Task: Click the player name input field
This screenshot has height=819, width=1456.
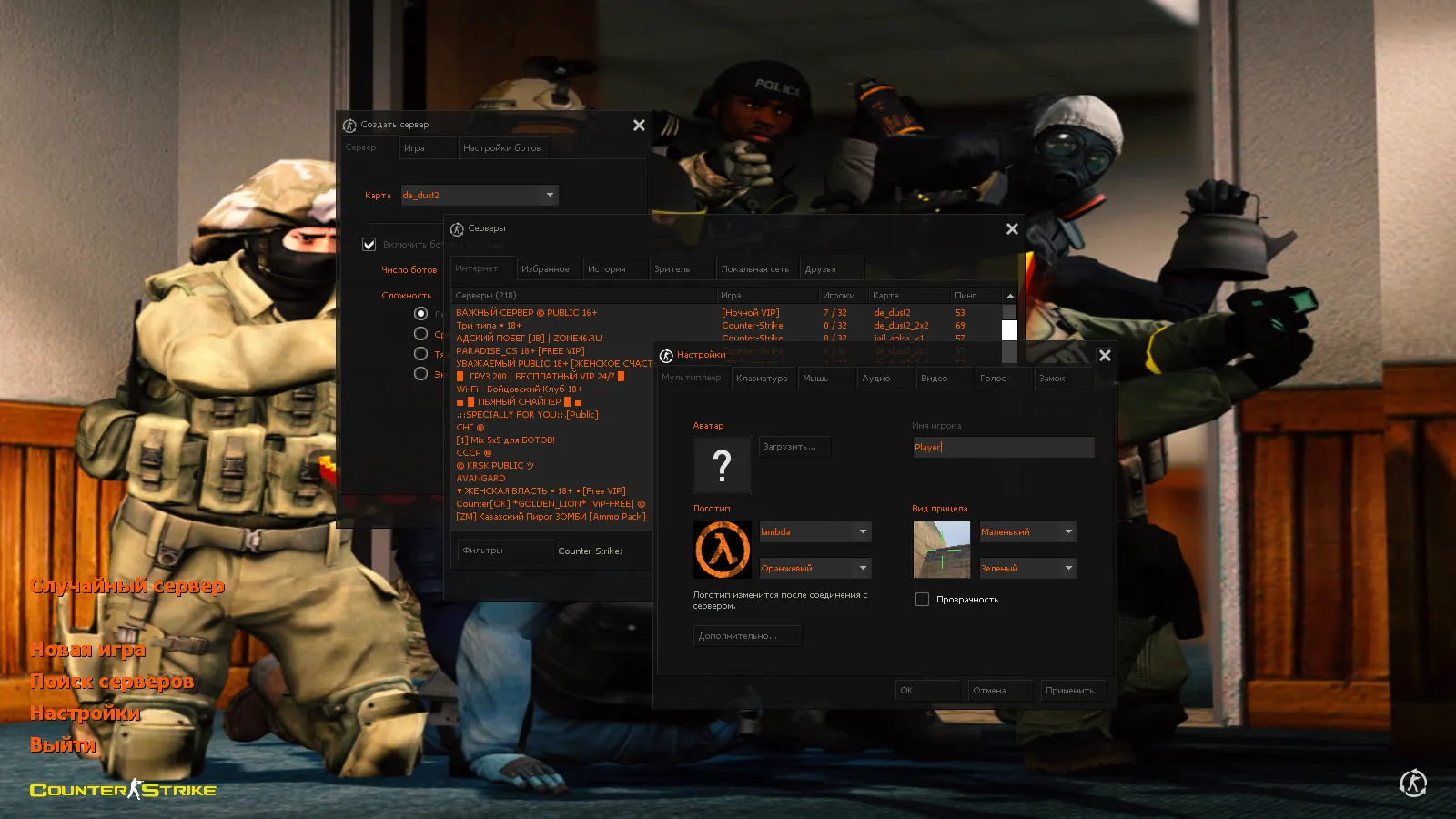Action: pos(1003,448)
